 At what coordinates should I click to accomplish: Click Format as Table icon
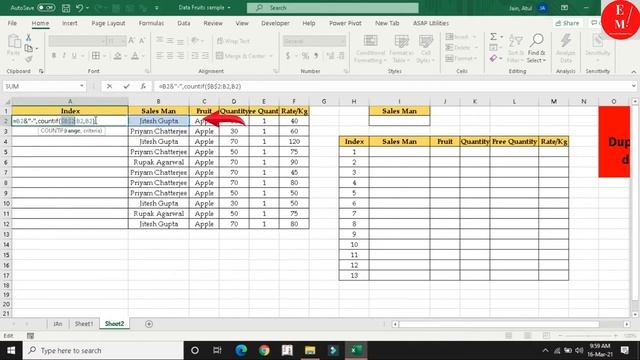coord(401,42)
